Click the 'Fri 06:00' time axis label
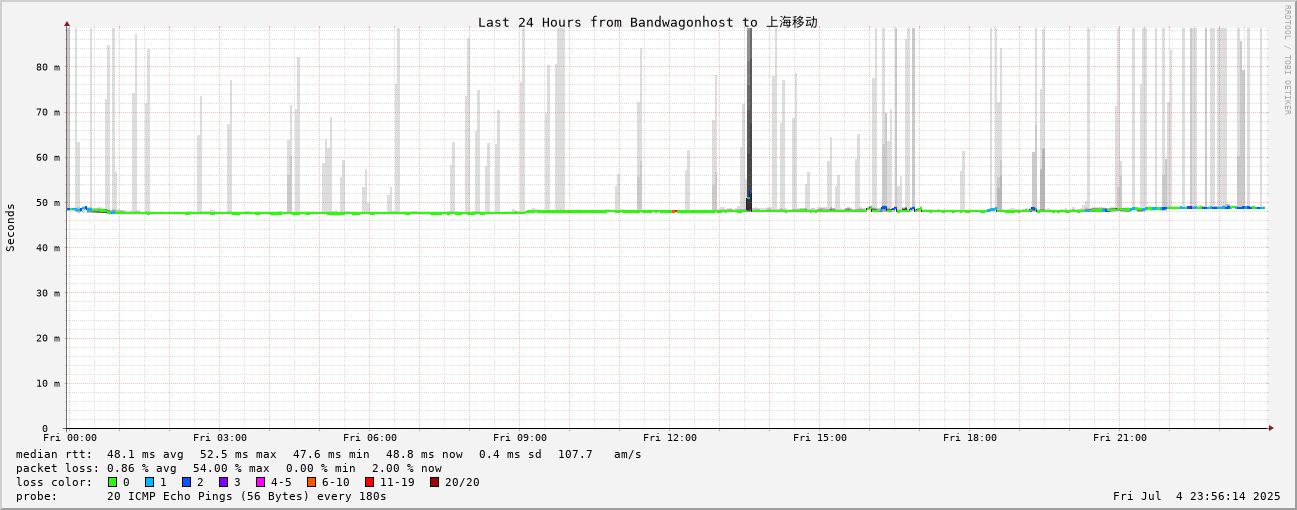Viewport: 1297px width, 510px height. point(370,438)
